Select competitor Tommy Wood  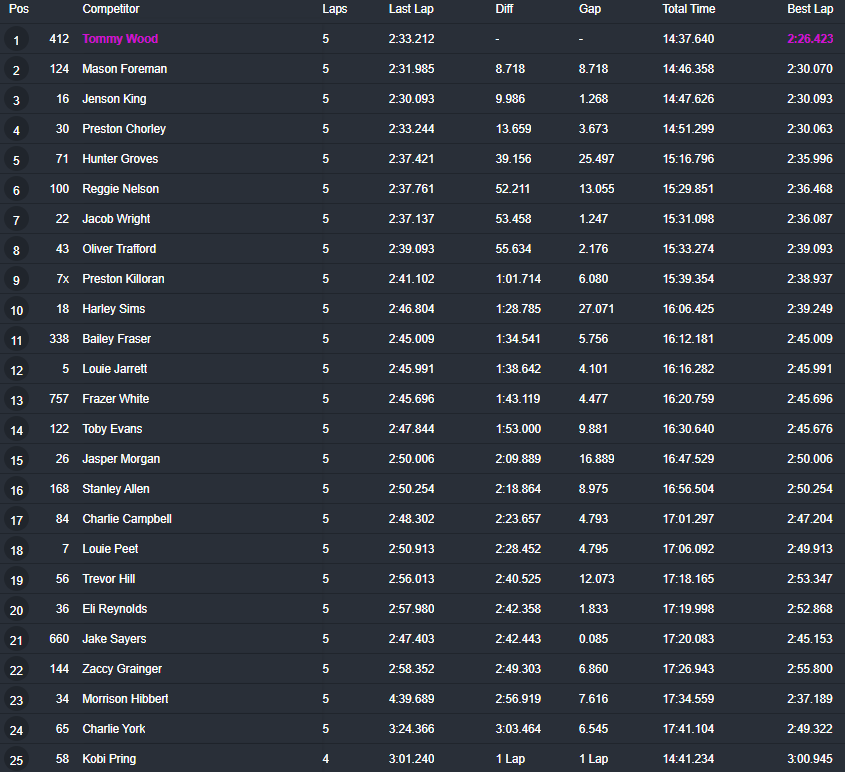point(120,39)
